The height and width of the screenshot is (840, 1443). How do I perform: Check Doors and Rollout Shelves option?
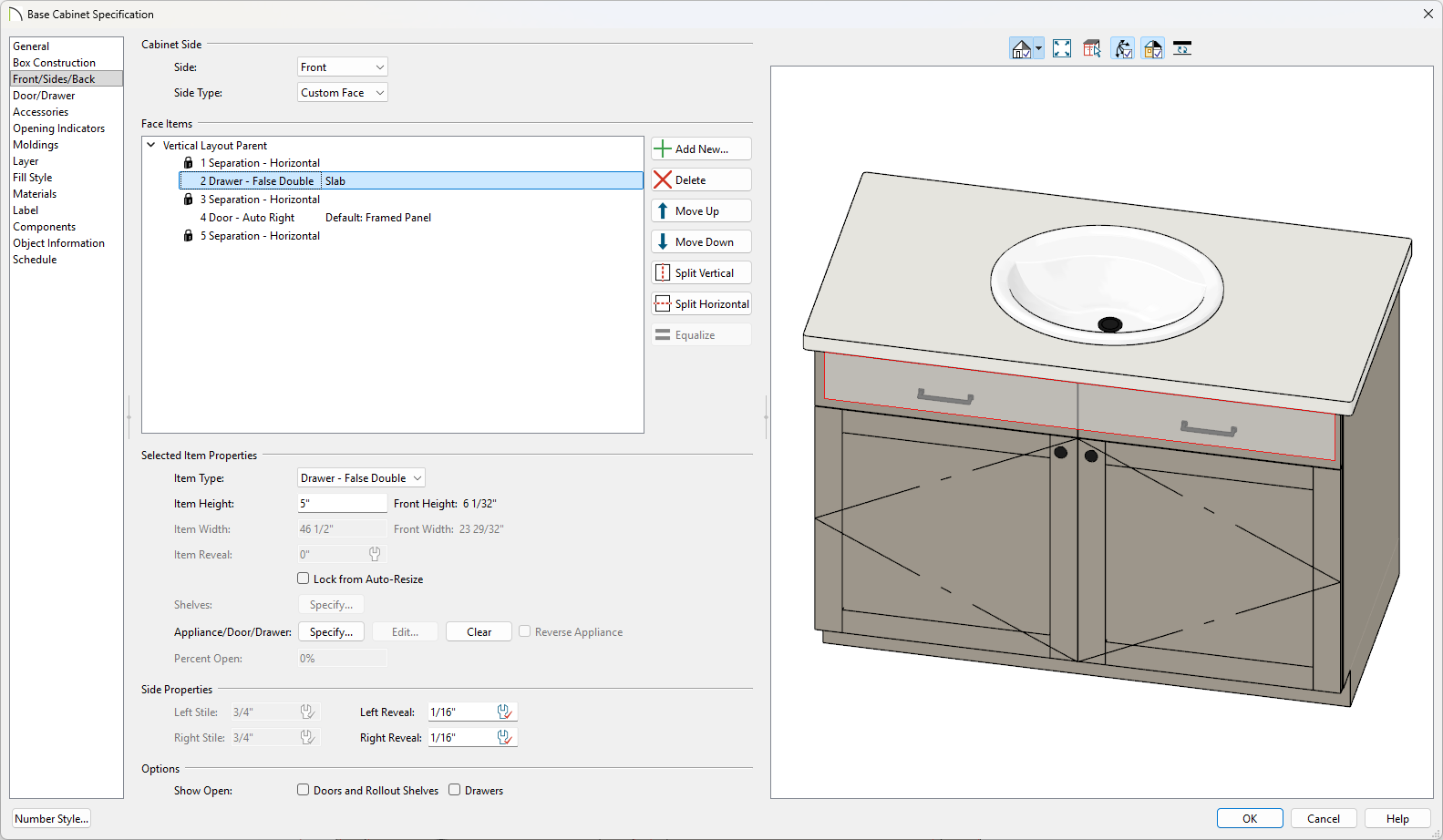tap(304, 790)
